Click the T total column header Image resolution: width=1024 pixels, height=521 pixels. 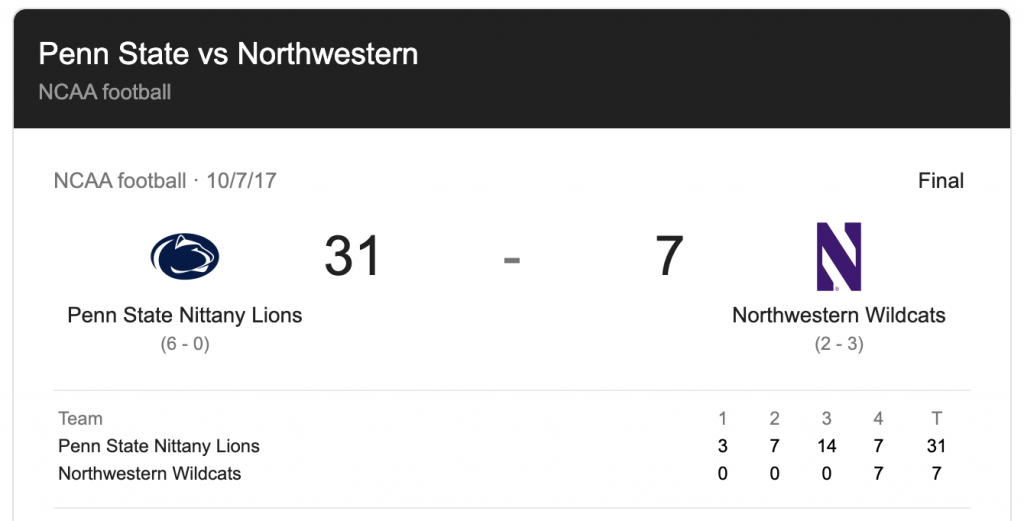point(936,418)
